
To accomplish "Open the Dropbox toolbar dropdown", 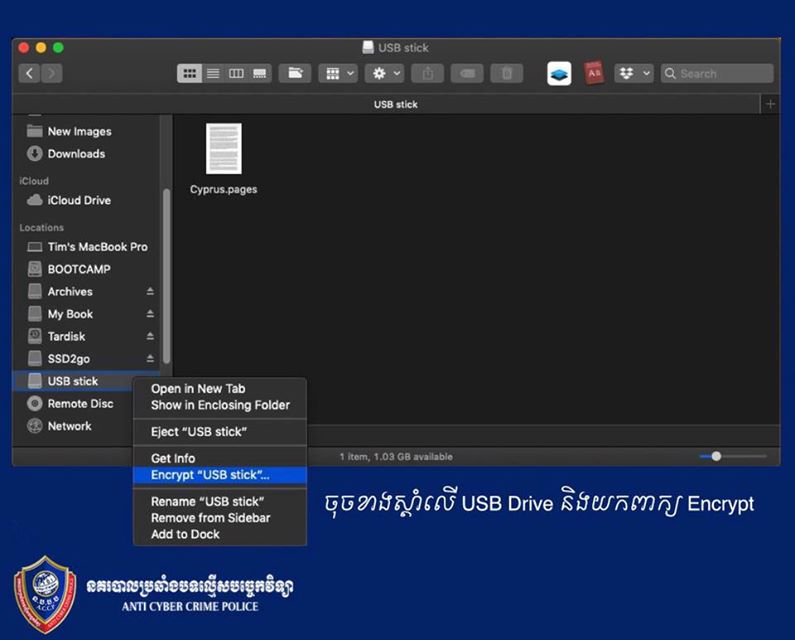I will 634,74.
